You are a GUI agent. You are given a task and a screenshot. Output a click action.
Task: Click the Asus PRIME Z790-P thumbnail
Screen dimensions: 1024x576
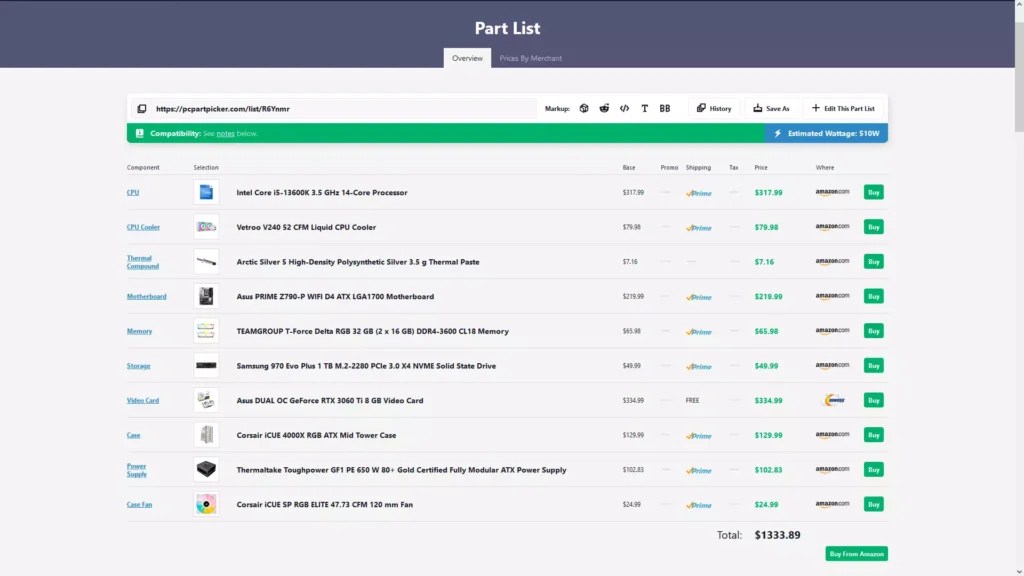click(206, 296)
